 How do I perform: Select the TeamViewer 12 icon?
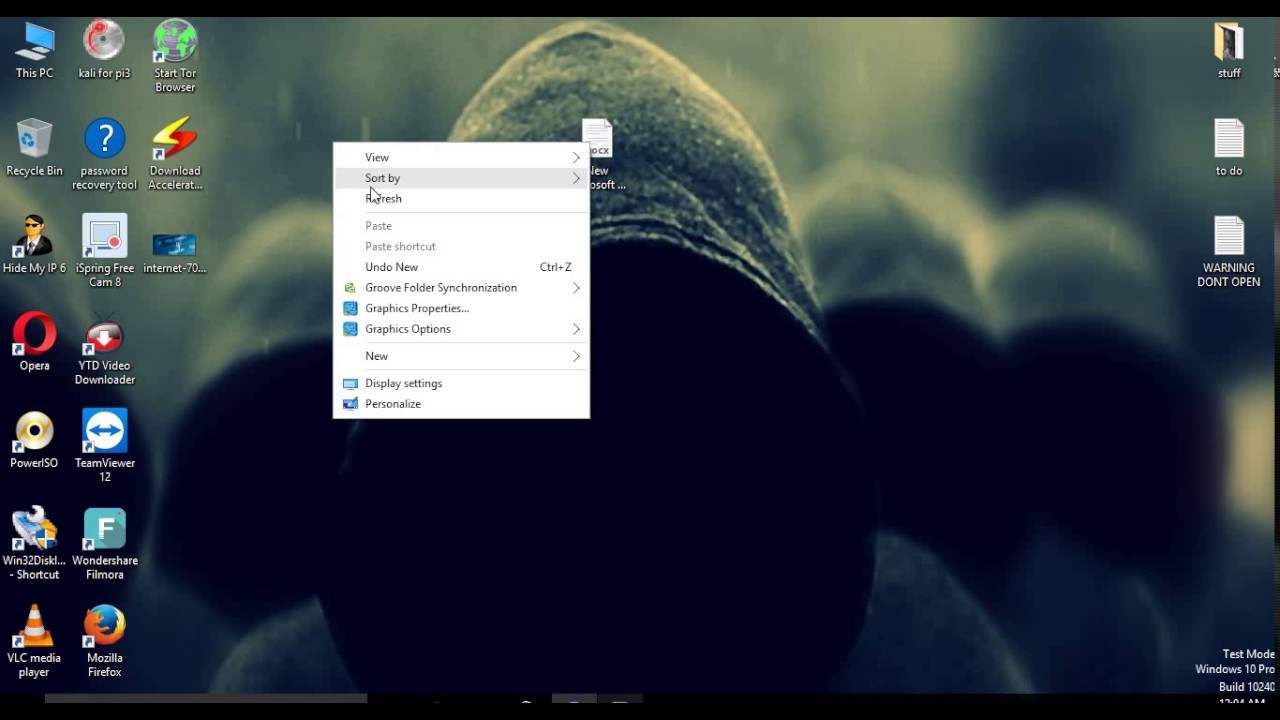pos(104,447)
